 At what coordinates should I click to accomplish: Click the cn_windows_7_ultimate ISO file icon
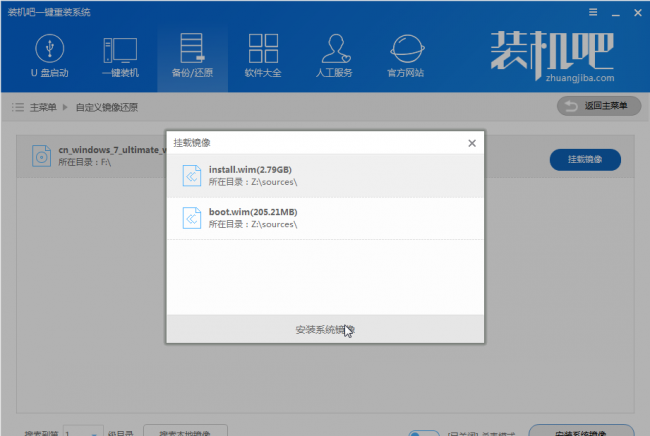pyautogui.click(x=41, y=156)
